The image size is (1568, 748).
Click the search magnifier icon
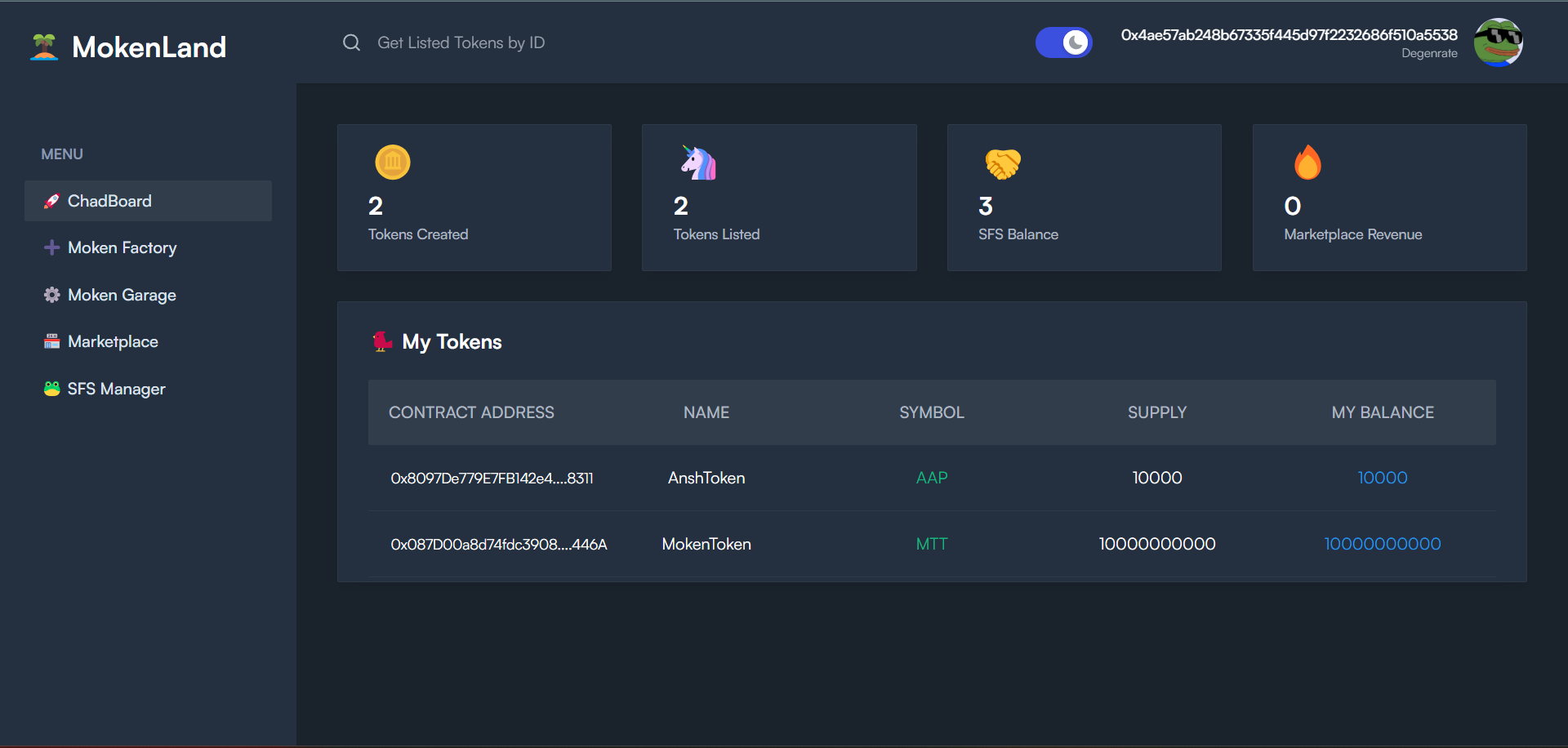pyautogui.click(x=351, y=42)
